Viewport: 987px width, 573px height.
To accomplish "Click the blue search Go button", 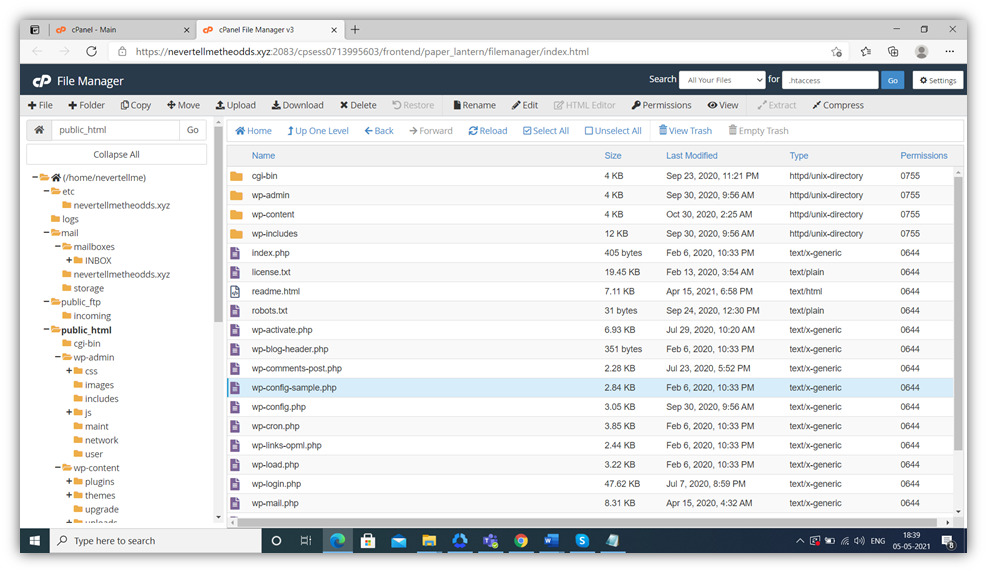I will 893,80.
